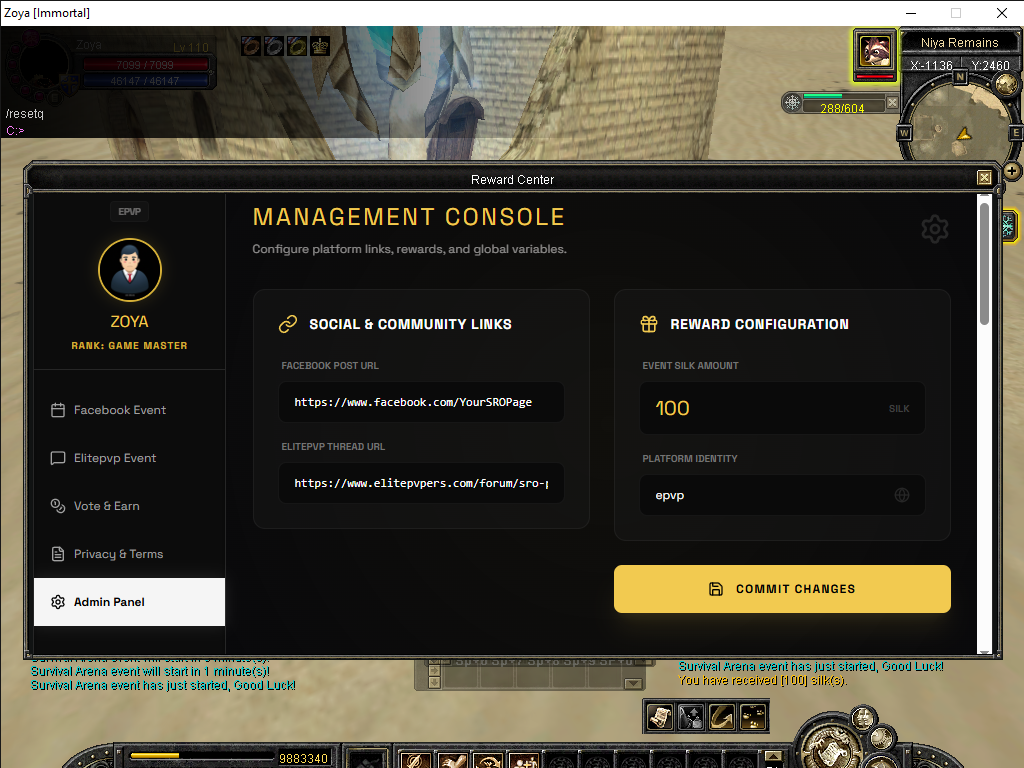1024x768 pixels.
Task: Click the Reward Center vertical scrollbar
Action: point(984,264)
